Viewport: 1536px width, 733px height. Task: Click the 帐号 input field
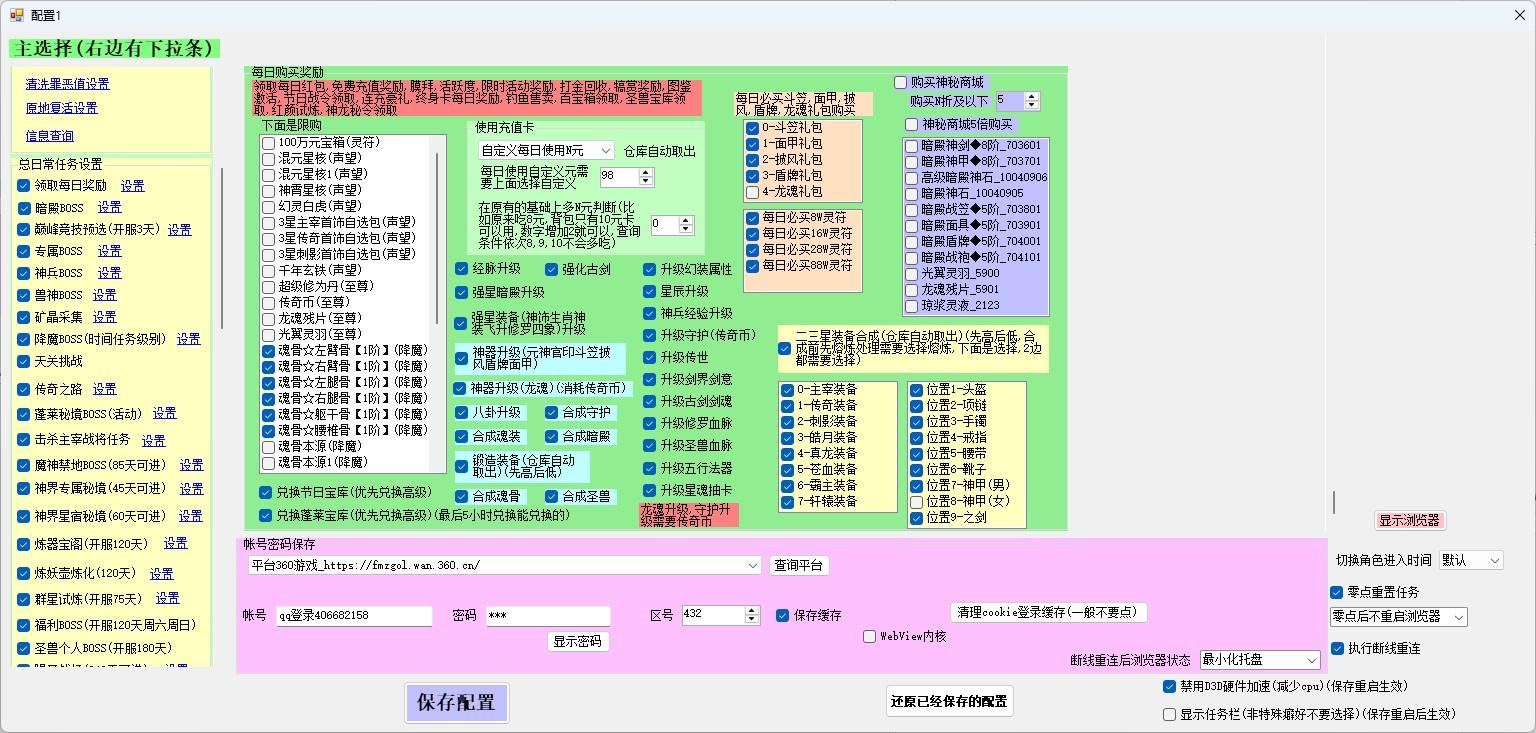pyautogui.click(x=354, y=616)
